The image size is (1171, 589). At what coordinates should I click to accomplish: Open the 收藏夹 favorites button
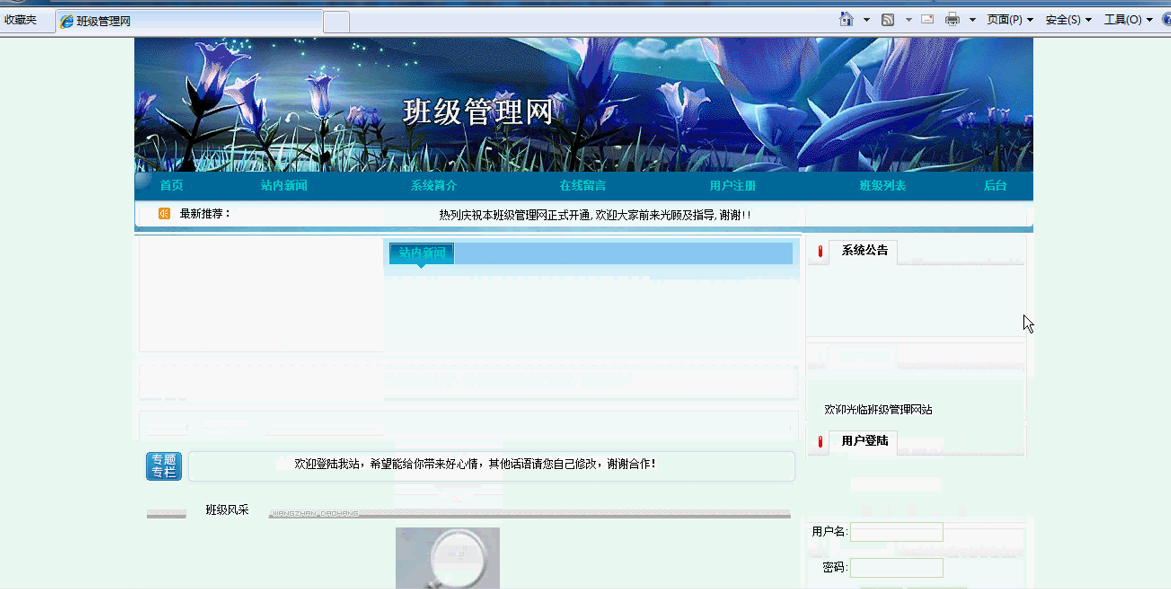tap(21, 20)
